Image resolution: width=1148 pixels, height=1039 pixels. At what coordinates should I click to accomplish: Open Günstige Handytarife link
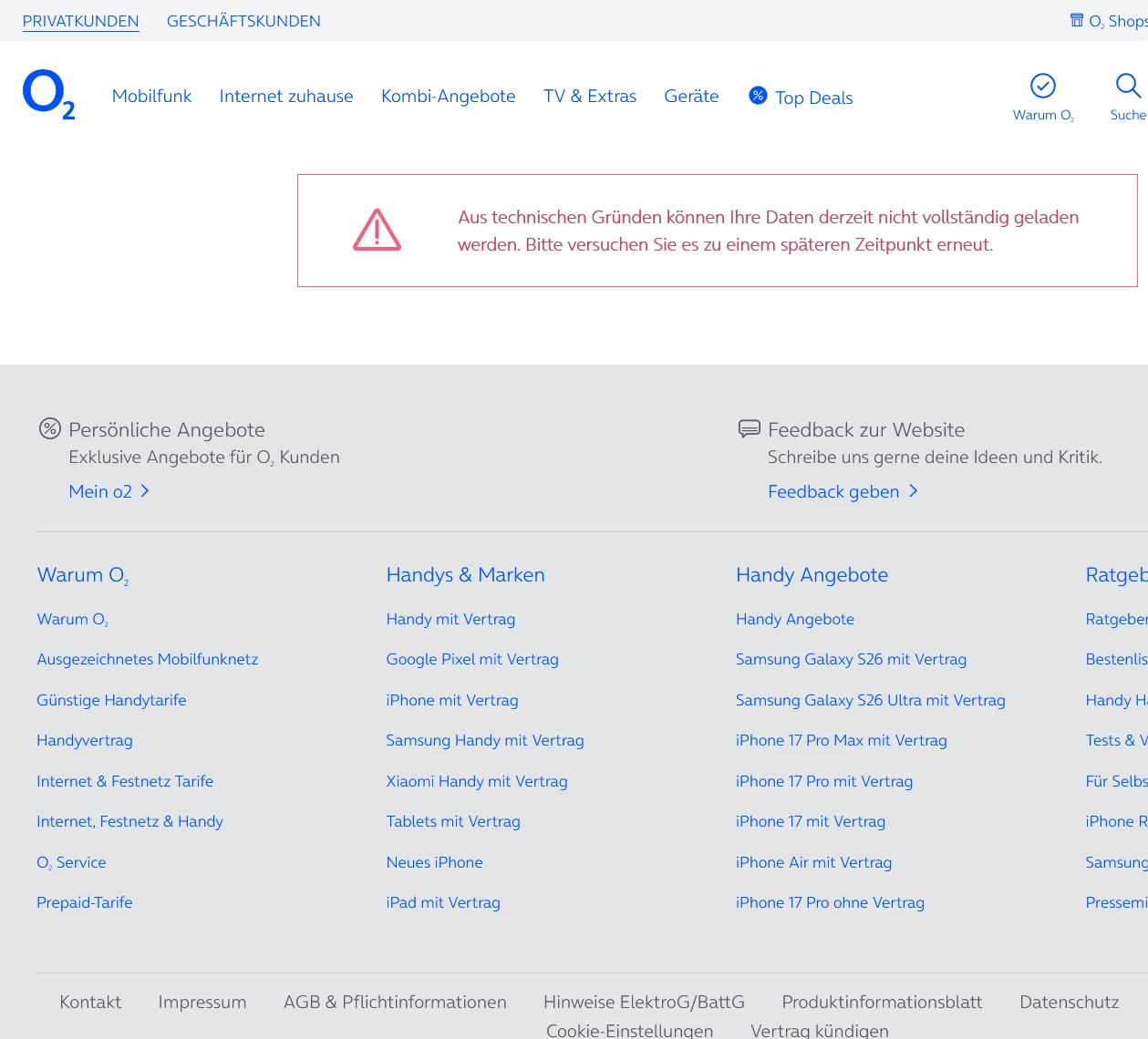click(111, 700)
